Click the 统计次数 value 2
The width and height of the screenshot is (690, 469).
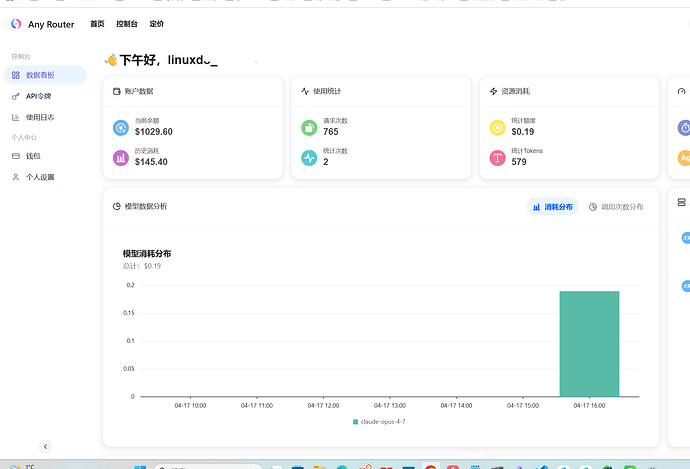pyautogui.click(x=326, y=161)
